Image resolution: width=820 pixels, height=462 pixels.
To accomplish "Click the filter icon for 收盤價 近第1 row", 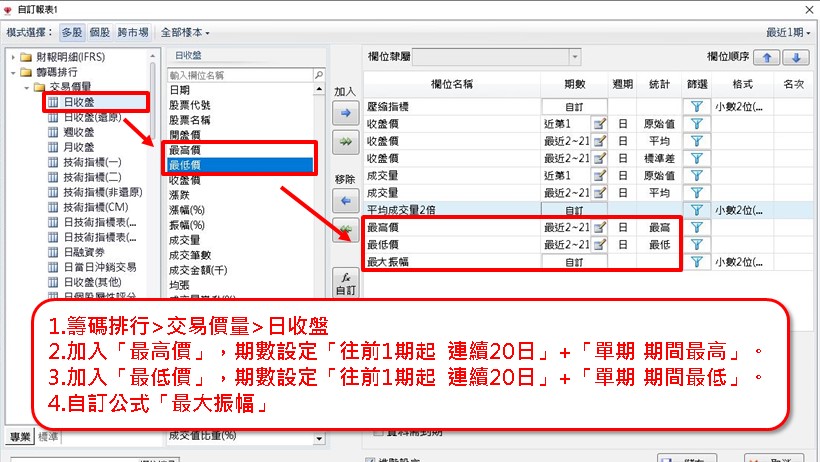I will [697, 124].
